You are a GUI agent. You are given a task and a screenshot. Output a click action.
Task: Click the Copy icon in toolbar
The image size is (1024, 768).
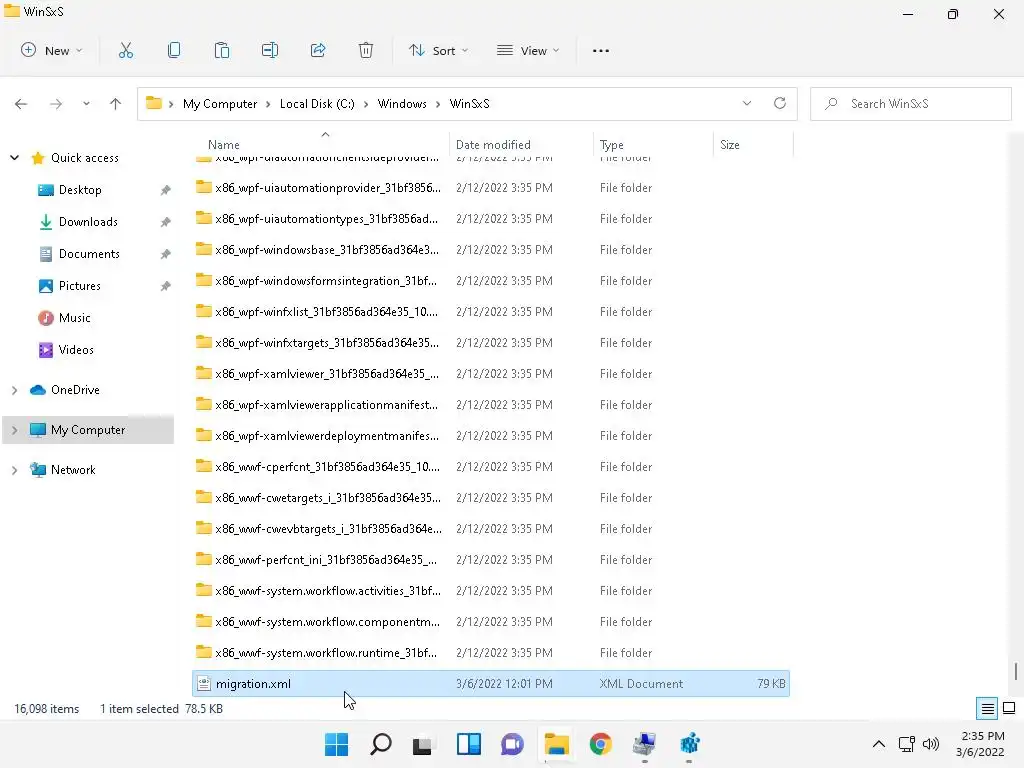point(174,50)
